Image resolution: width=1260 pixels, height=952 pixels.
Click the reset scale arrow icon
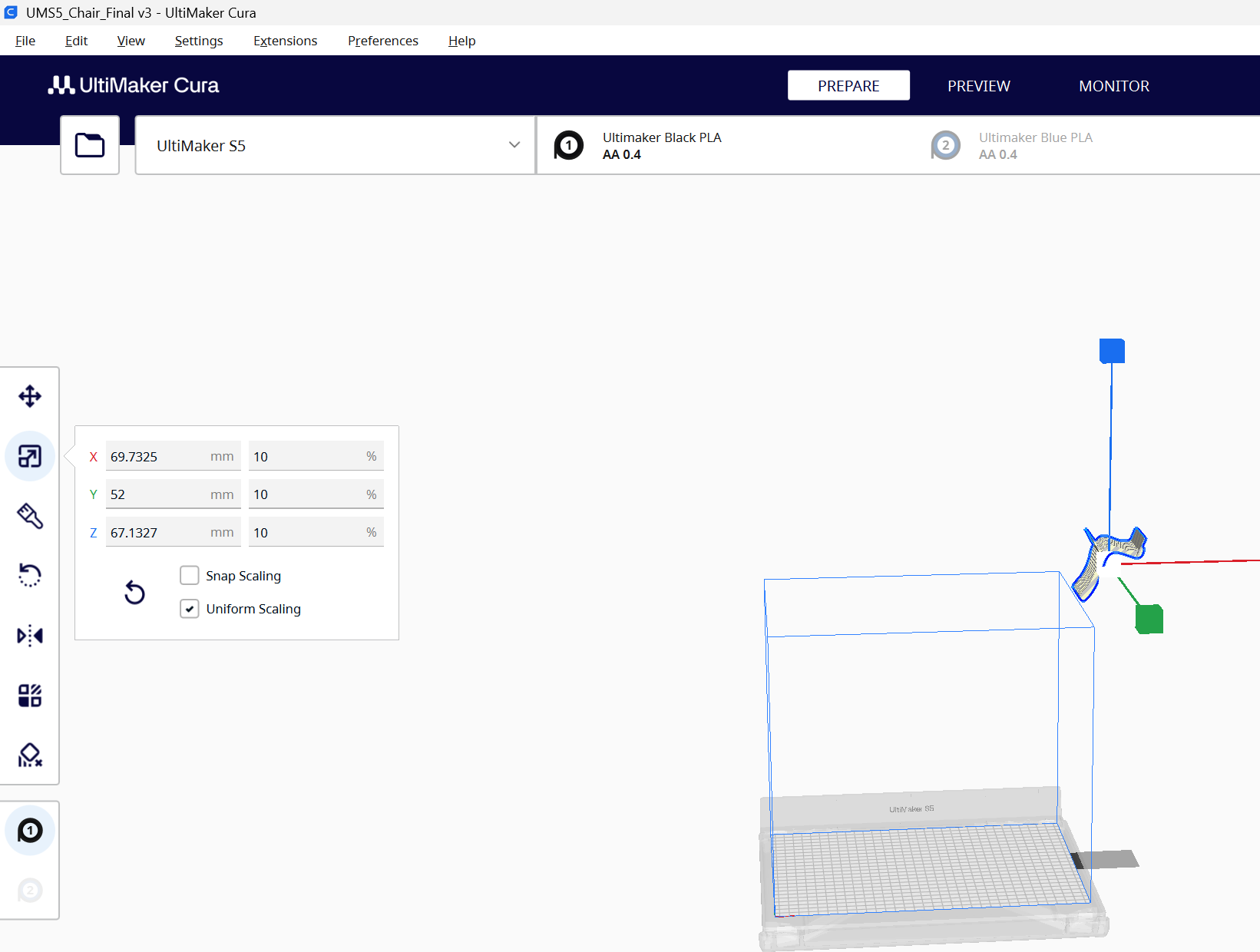pyautogui.click(x=134, y=592)
